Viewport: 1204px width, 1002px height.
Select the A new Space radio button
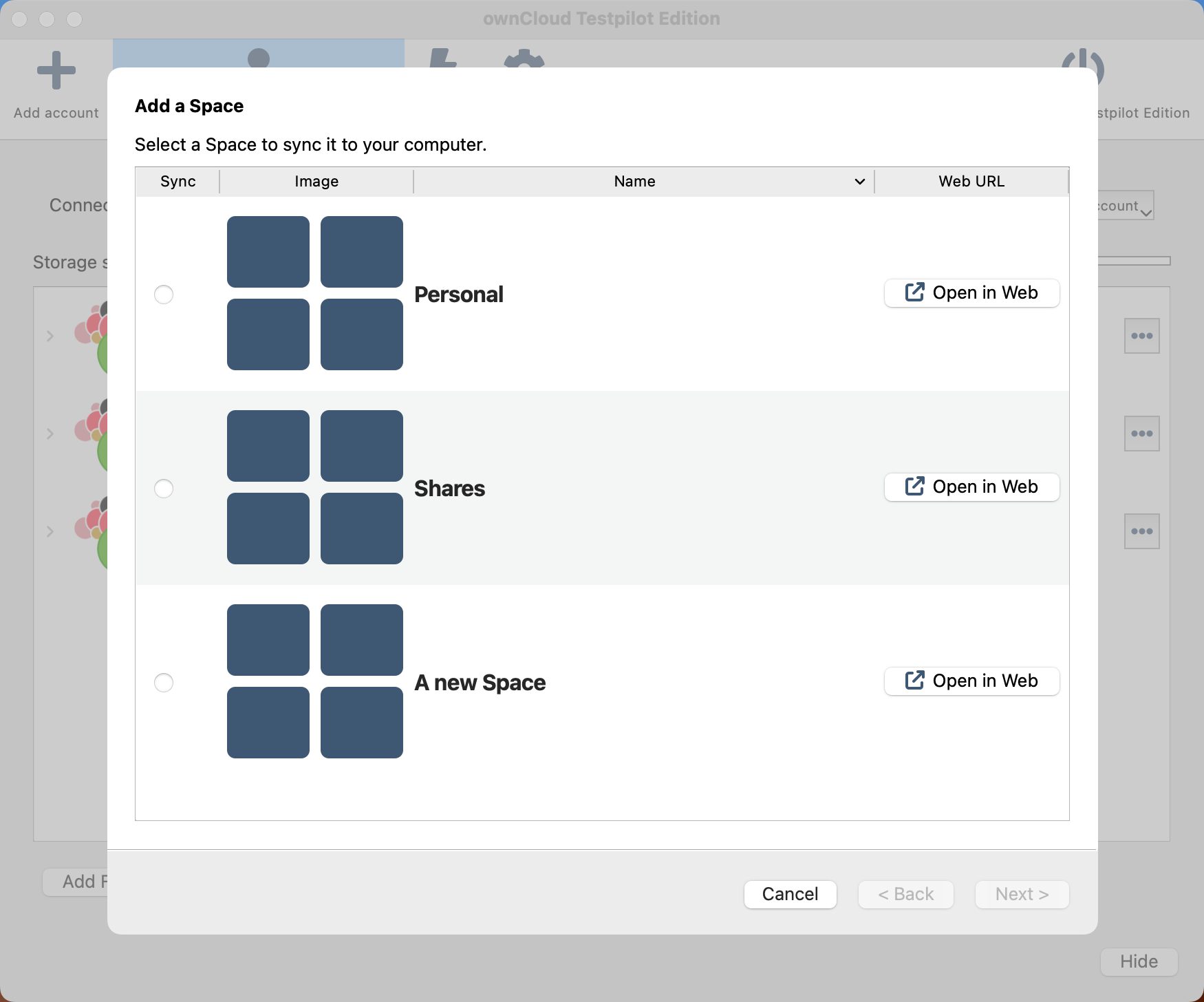(164, 683)
